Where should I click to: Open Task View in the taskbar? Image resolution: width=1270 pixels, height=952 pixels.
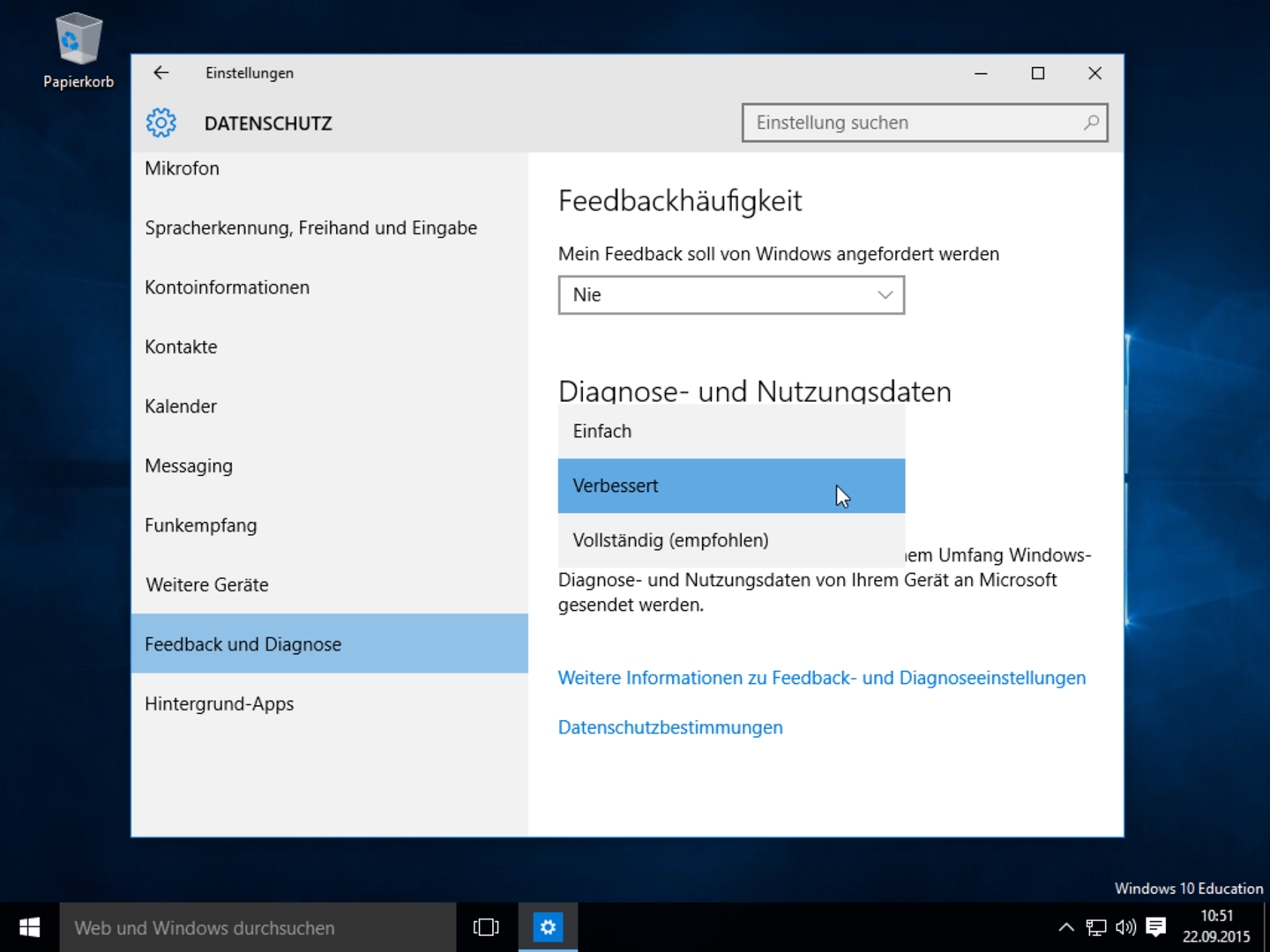pos(486,927)
